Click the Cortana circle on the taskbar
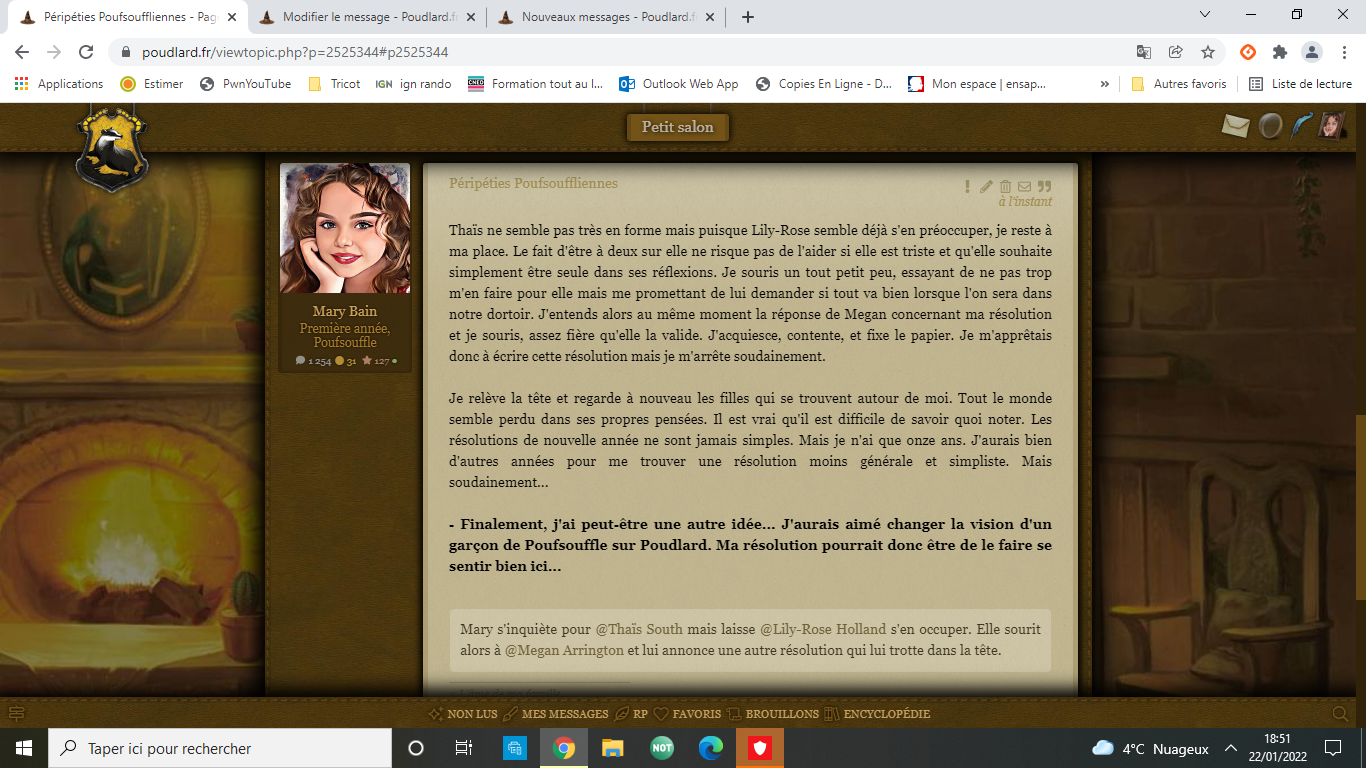Screen dimensions: 1366x768 (416, 748)
